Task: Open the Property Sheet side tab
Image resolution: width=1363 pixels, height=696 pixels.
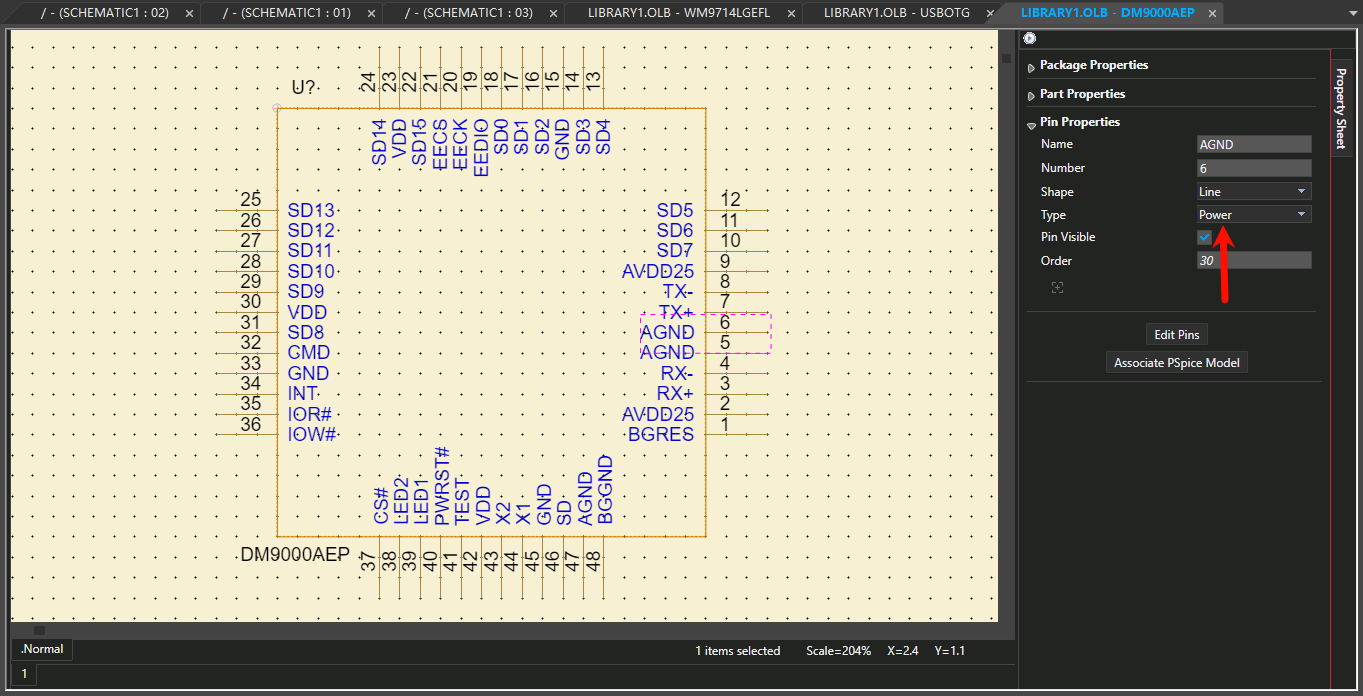Action: [x=1341, y=109]
